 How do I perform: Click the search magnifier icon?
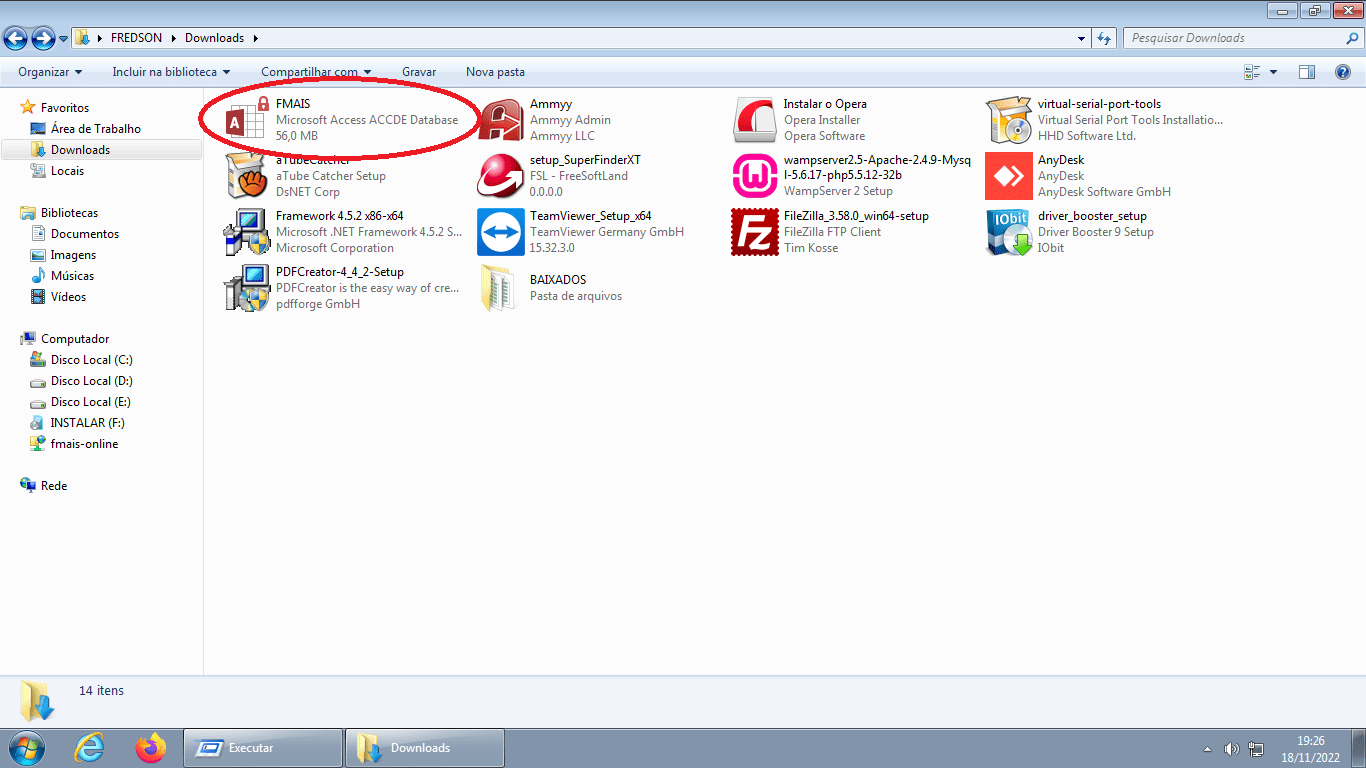1353,38
